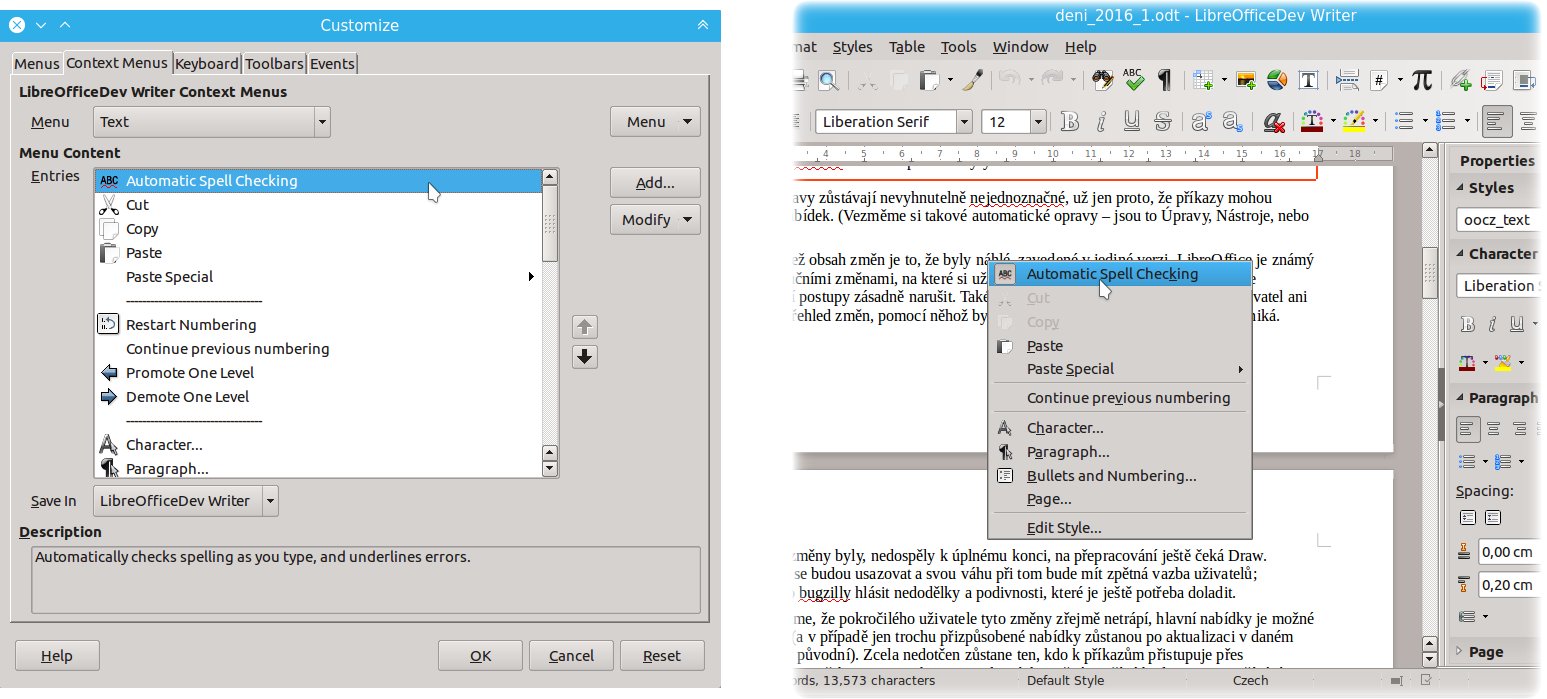This screenshot has width=1547, height=699.
Task: Click the numbered list icon in the formatting toolbar
Action: click(1445, 122)
